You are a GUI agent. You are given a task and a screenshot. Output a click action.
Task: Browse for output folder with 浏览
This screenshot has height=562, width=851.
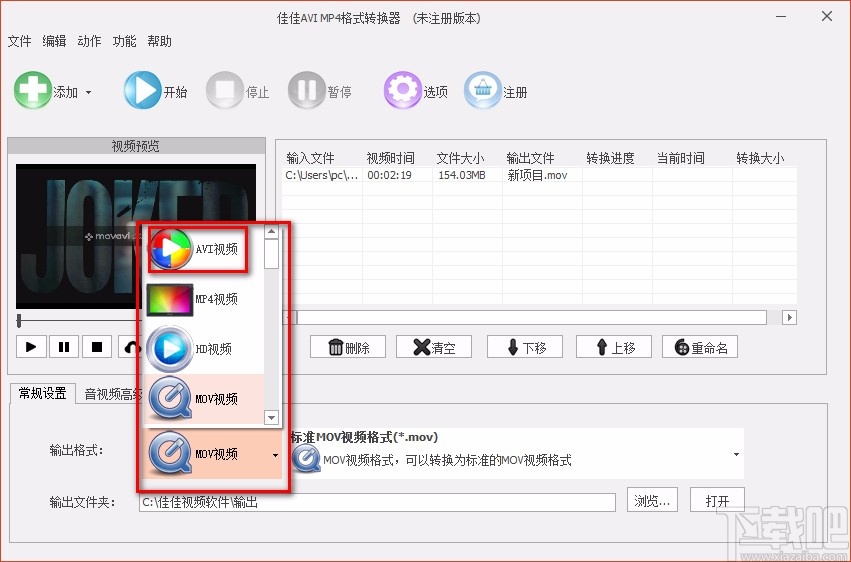652,501
